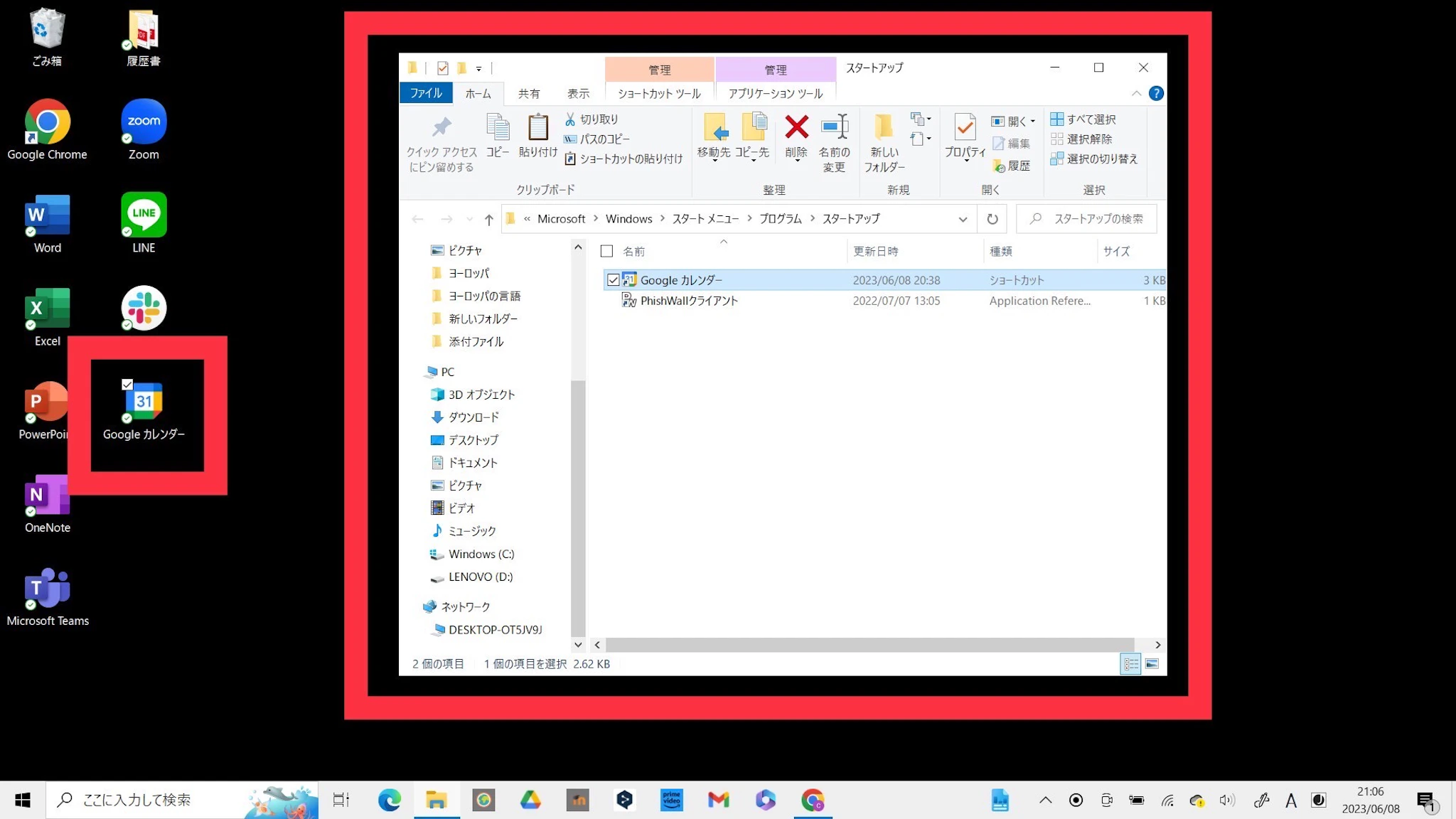
Task: Toggle the select-all checkbox in name header
Action: (x=606, y=251)
